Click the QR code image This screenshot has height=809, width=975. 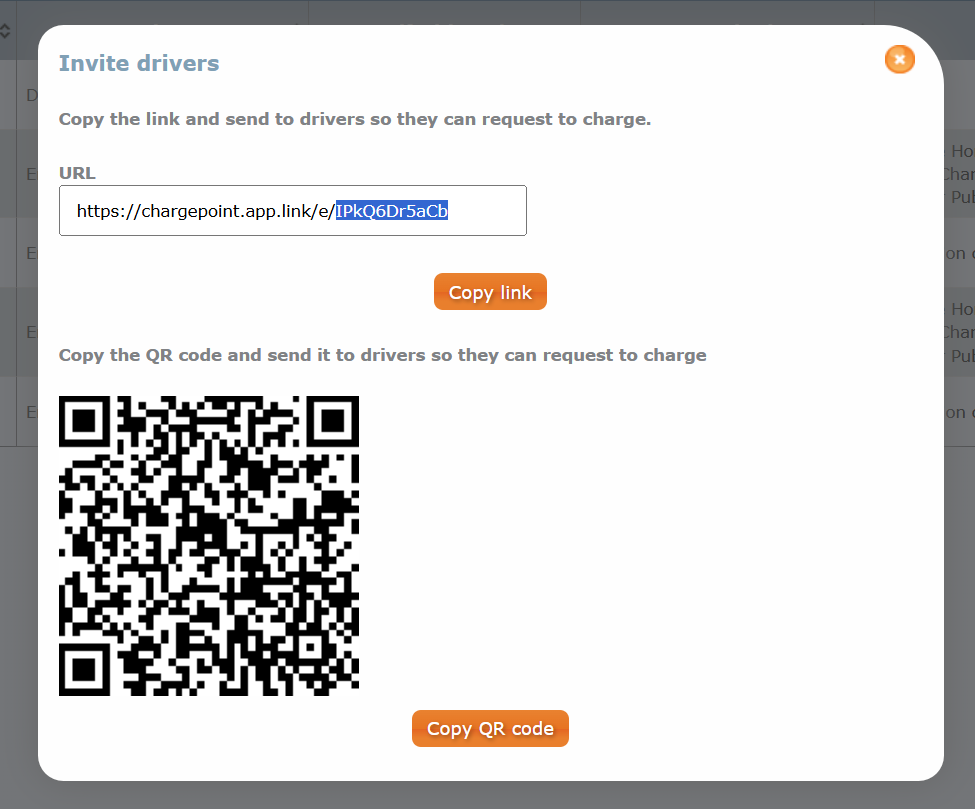click(209, 546)
